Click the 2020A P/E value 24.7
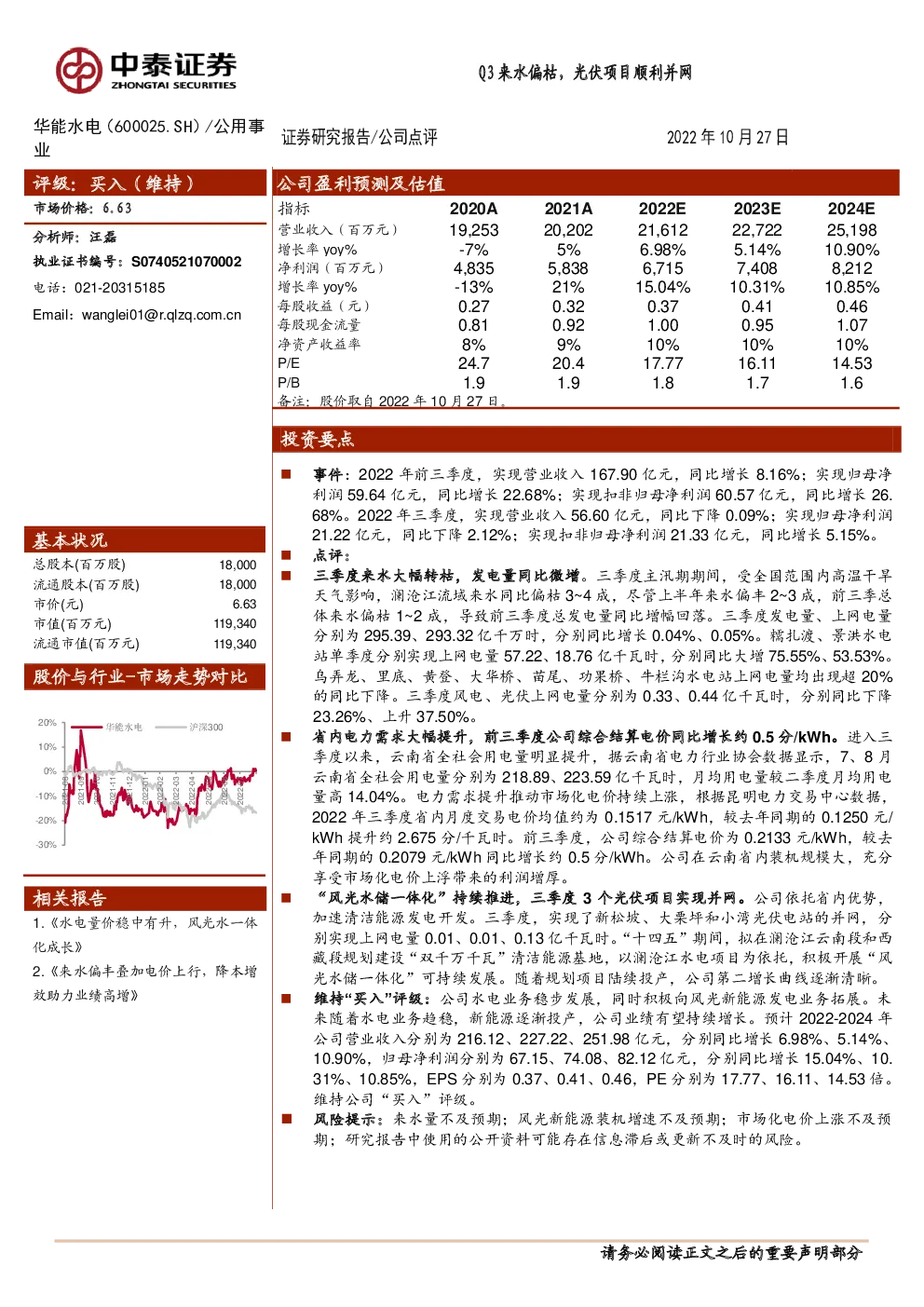 473,363
